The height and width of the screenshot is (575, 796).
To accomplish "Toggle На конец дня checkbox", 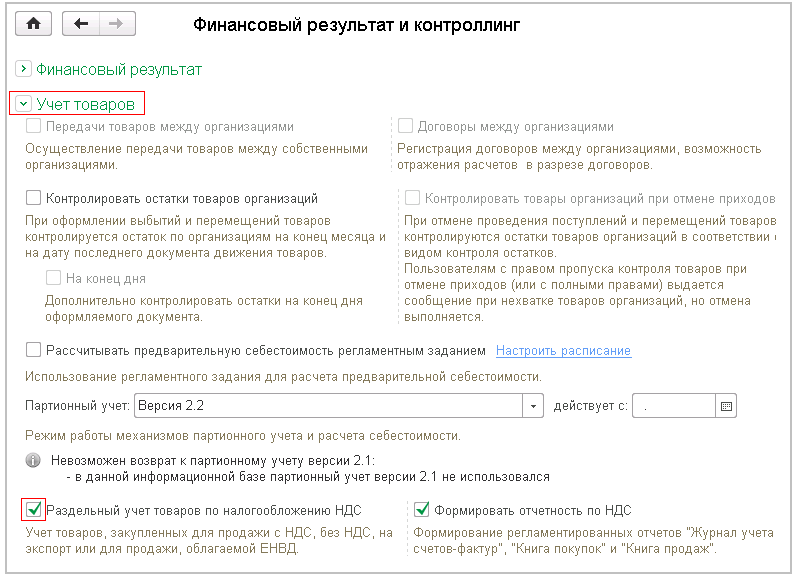I will (x=54, y=278).
